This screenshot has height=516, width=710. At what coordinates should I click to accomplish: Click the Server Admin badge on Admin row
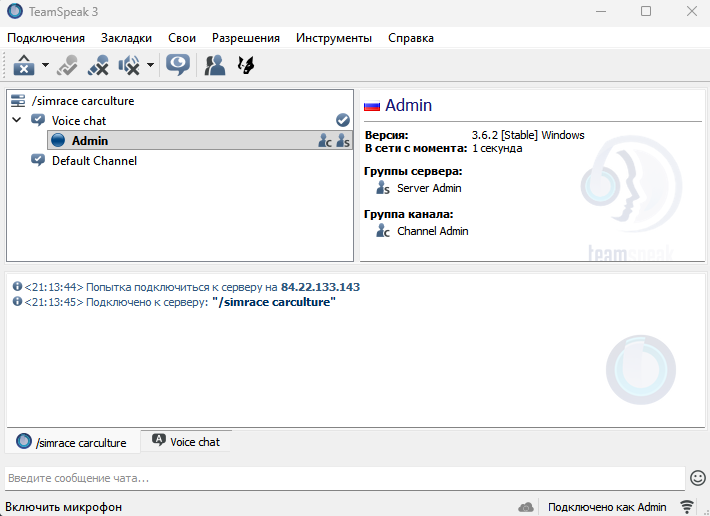coord(343,141)
